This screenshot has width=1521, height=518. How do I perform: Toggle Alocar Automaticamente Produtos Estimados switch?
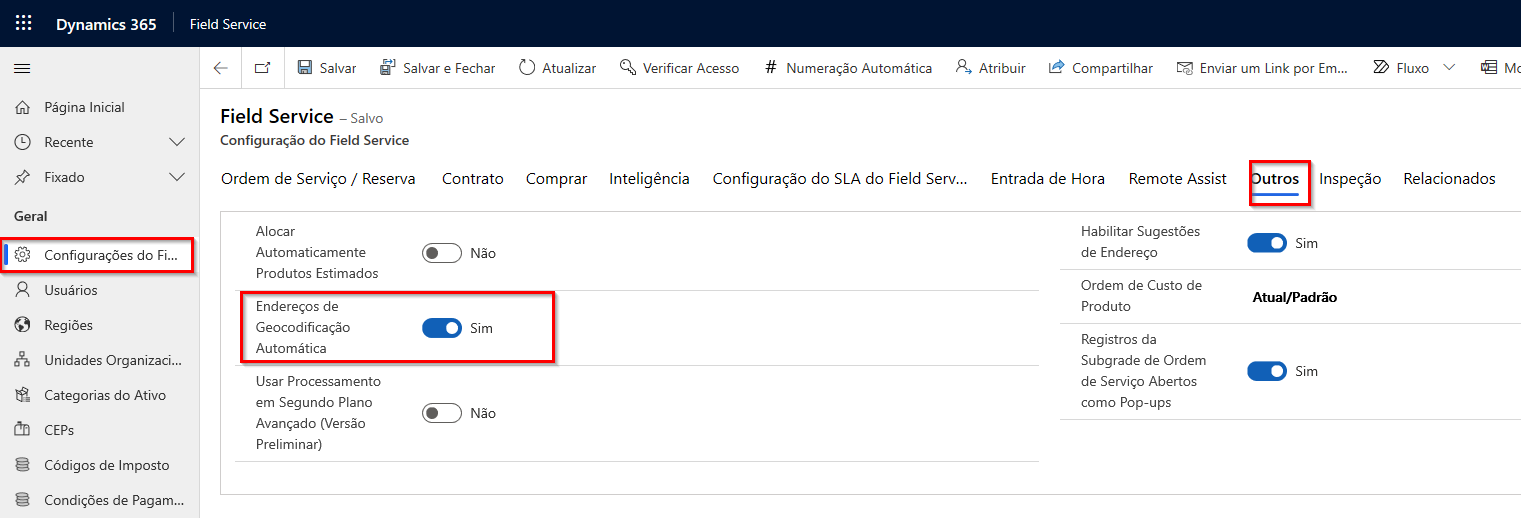tap(442, 253)
